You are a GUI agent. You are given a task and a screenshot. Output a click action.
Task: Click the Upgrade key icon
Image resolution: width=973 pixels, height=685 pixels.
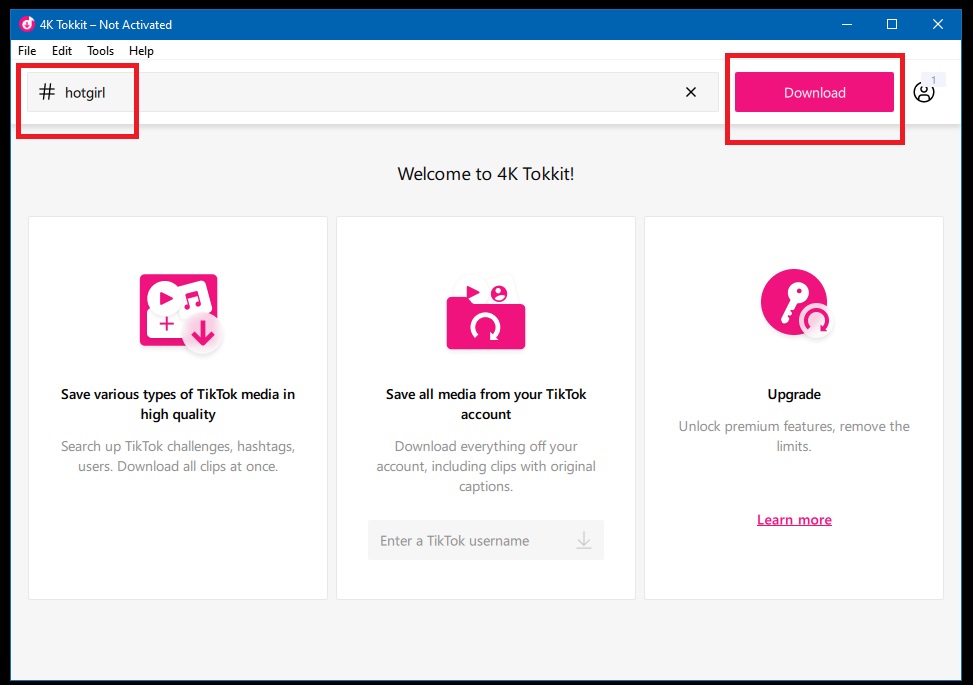coord(793,302)
